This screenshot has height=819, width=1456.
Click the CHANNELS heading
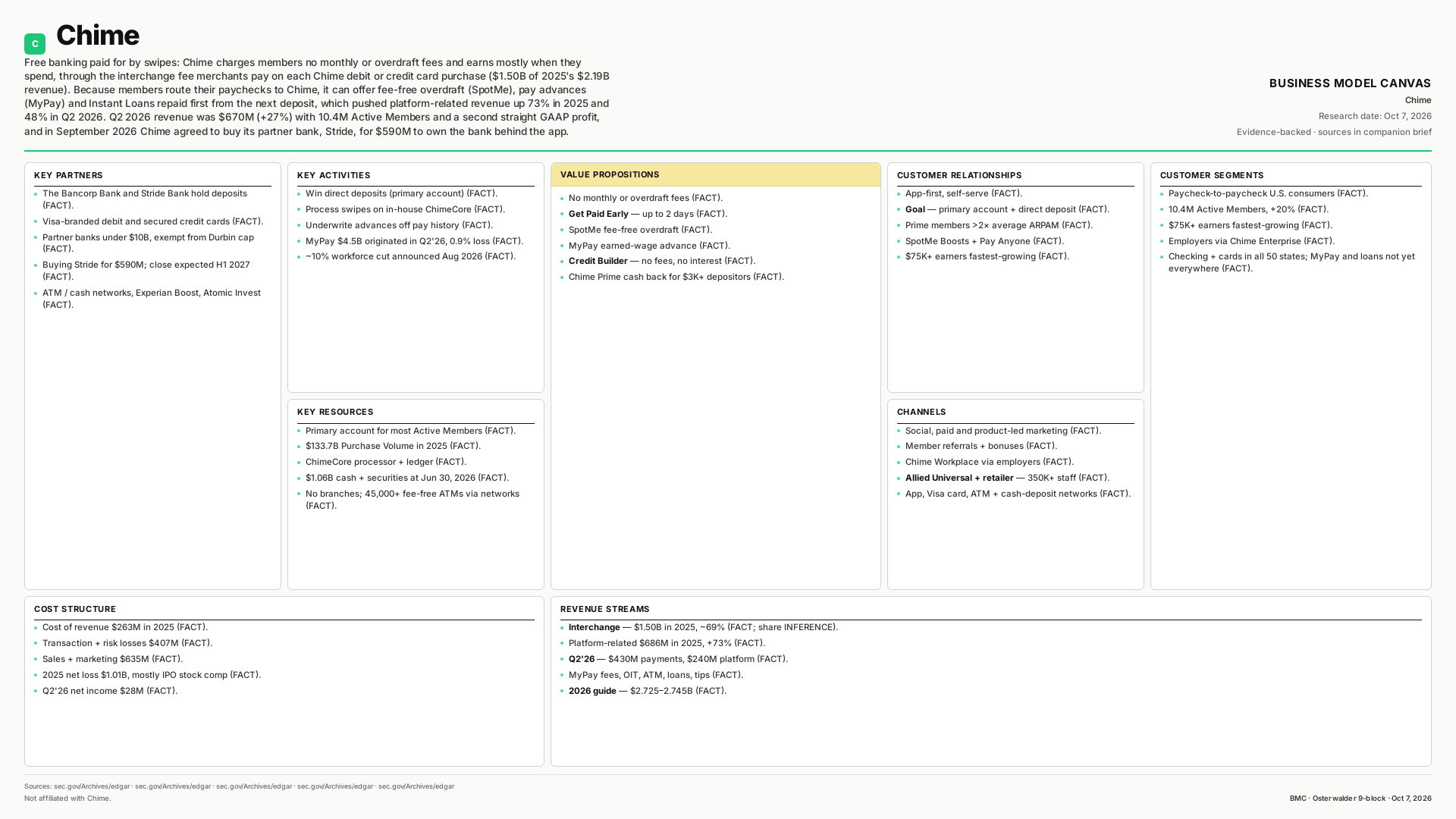[921, 412]
